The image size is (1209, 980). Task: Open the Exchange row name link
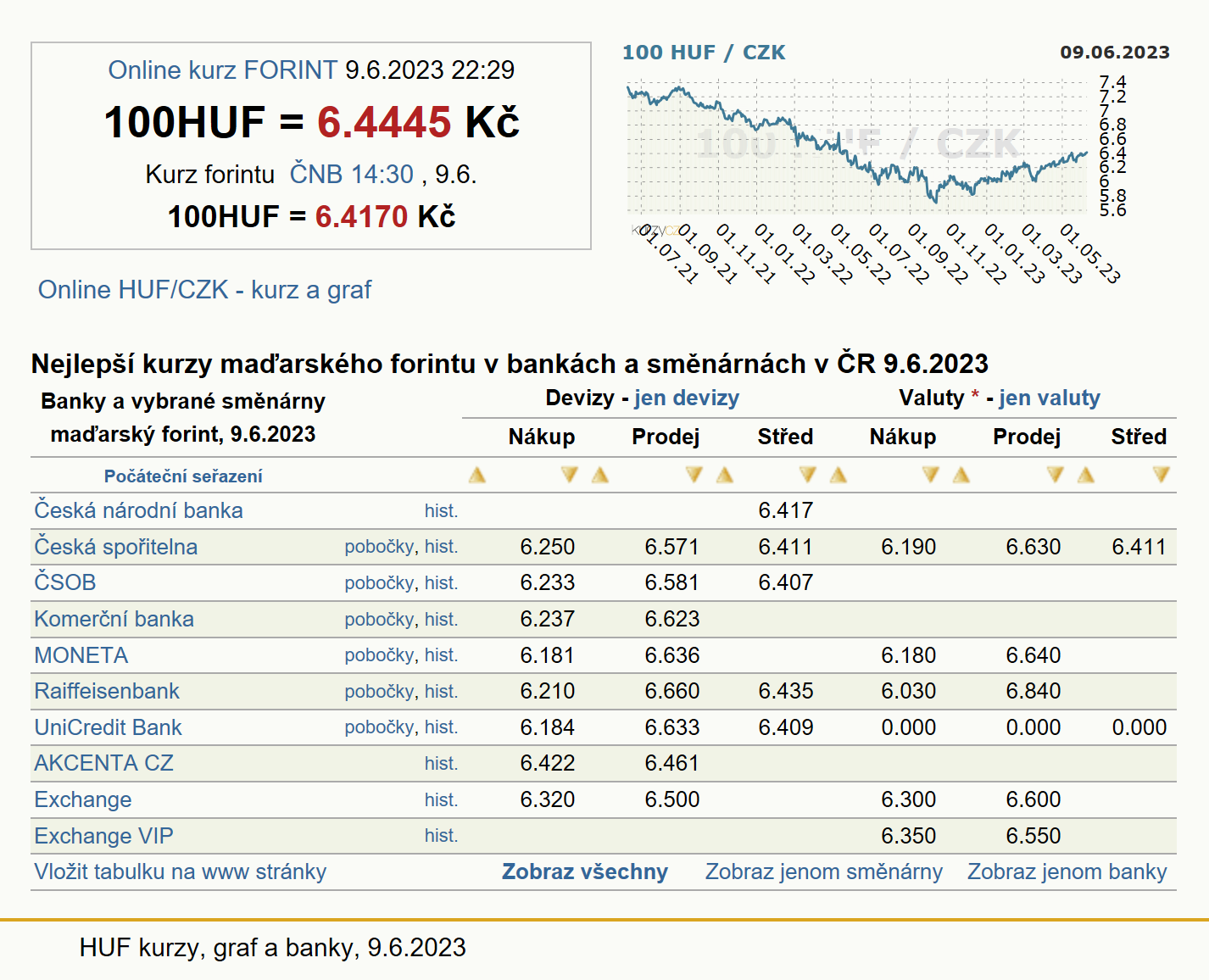82,799
